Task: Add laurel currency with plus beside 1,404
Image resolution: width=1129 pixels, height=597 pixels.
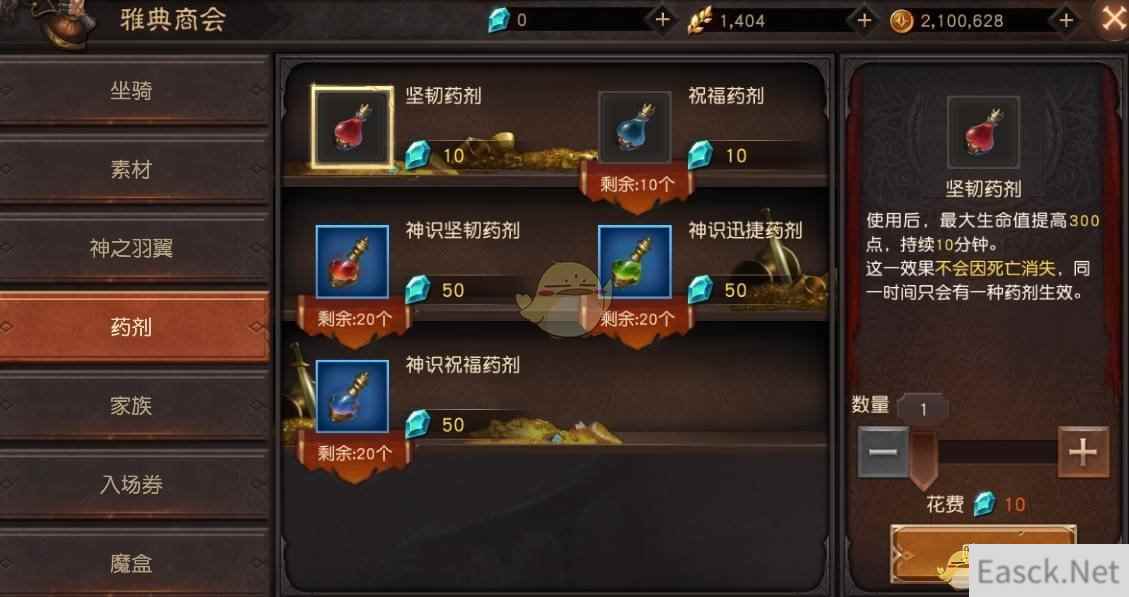Action: click(864, 20)
